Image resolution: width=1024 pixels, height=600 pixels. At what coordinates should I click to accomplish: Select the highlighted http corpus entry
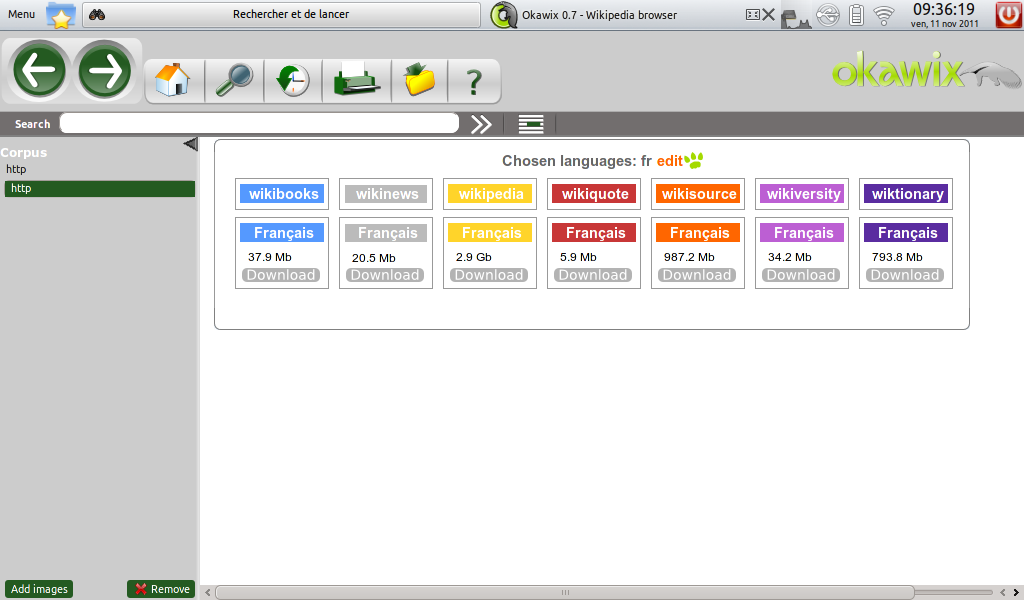point(99,189)
